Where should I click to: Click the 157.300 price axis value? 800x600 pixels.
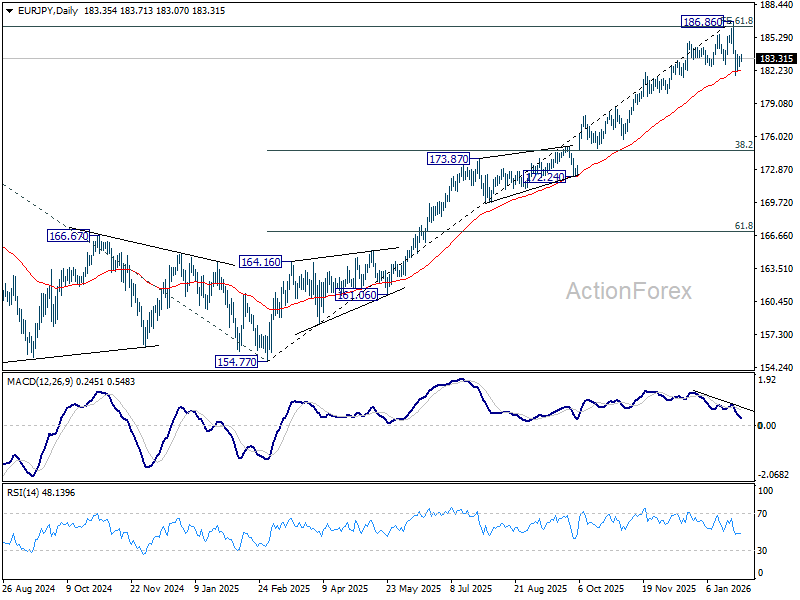tap(777, 335)
